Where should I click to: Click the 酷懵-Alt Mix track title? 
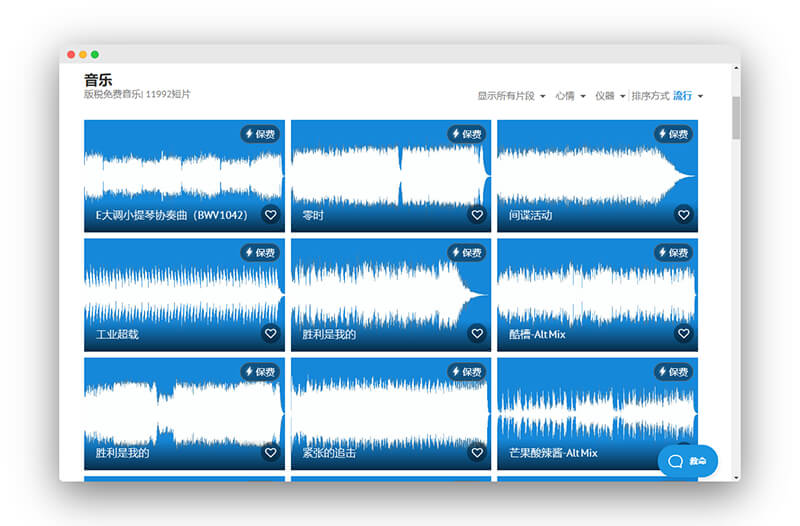537,334
